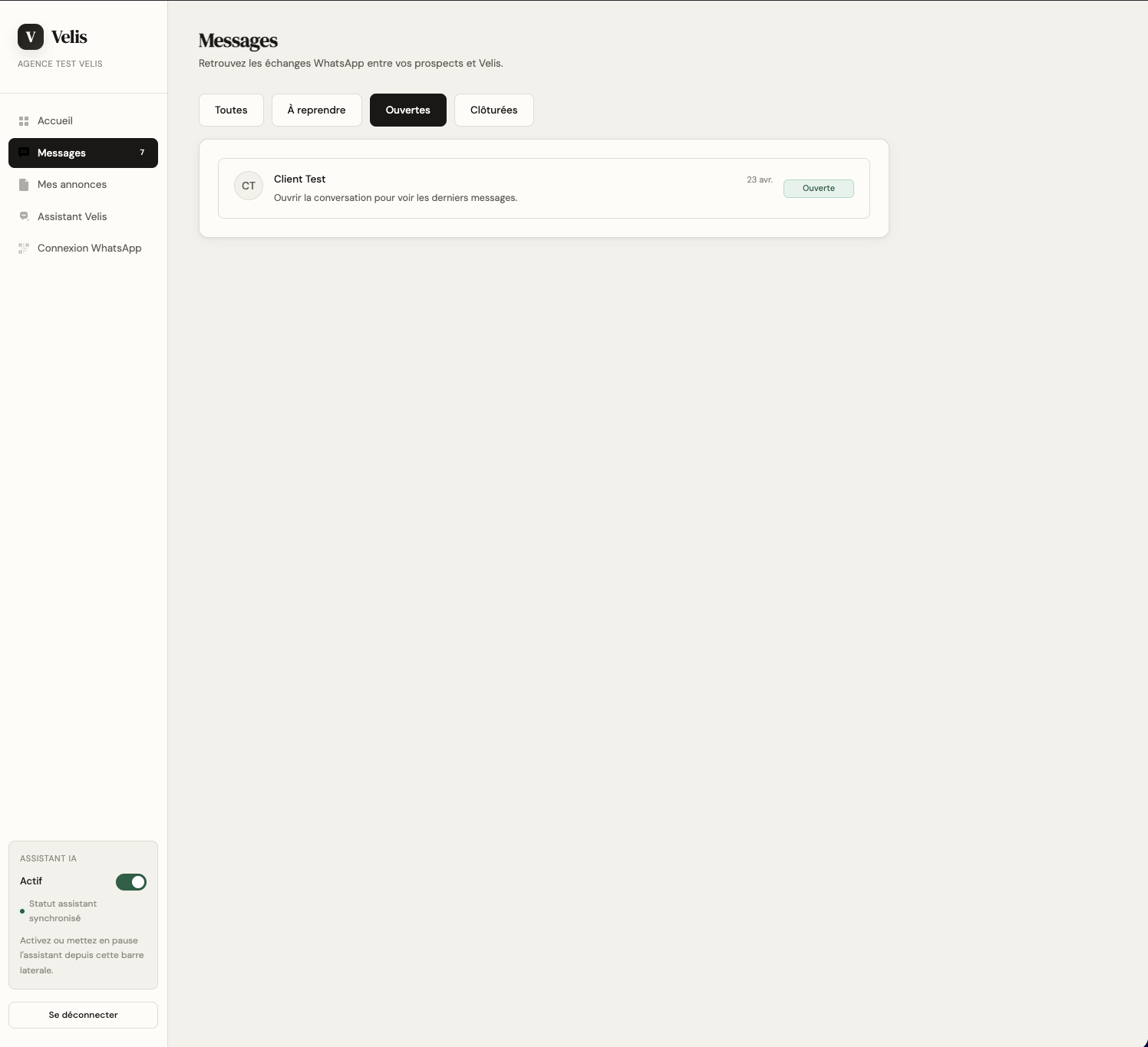Click 'AGENCE TEST VELIS' agency label
The image size is (1148, 1047).
(60, 64)
